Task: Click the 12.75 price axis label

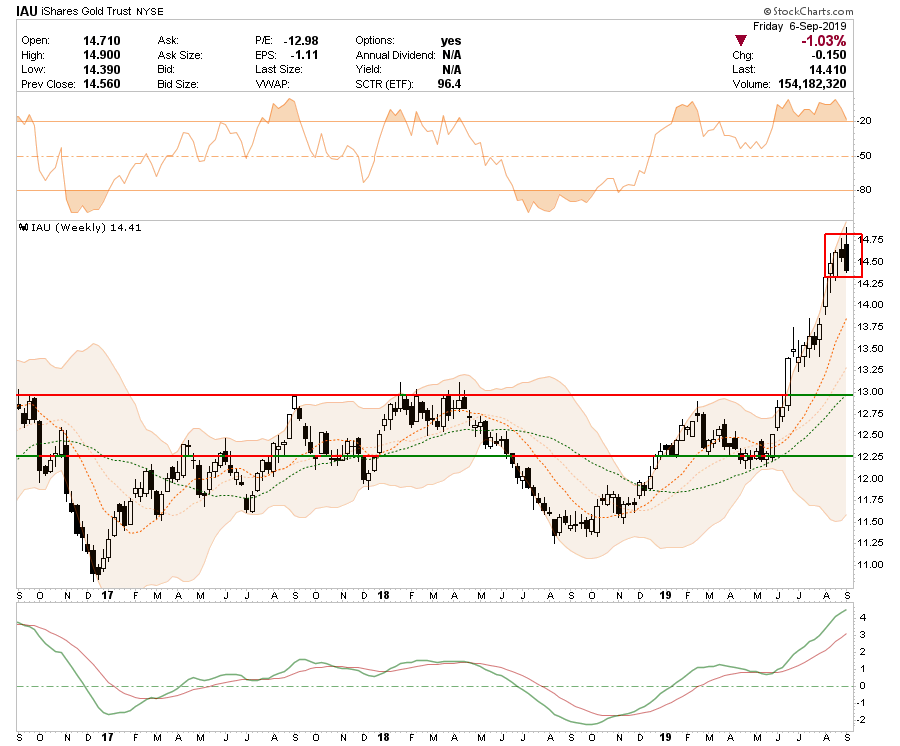Action: [x=870, y=413]
